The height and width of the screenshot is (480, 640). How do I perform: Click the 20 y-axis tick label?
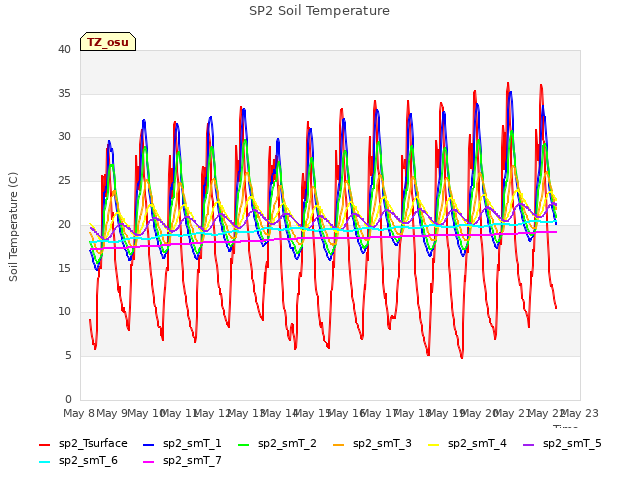tap(64, 224)
